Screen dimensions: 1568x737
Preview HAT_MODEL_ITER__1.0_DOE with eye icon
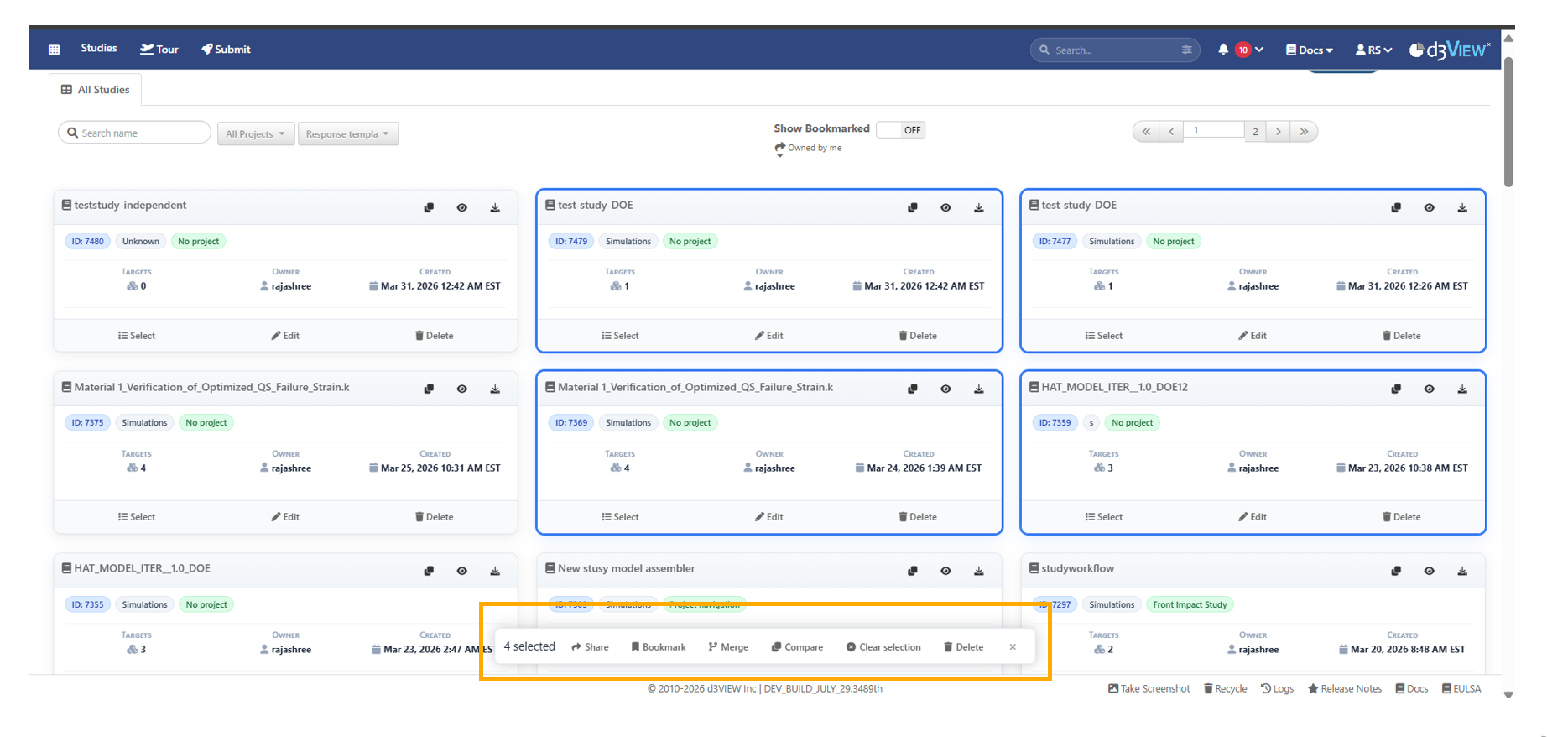click(x=461, y=572)
